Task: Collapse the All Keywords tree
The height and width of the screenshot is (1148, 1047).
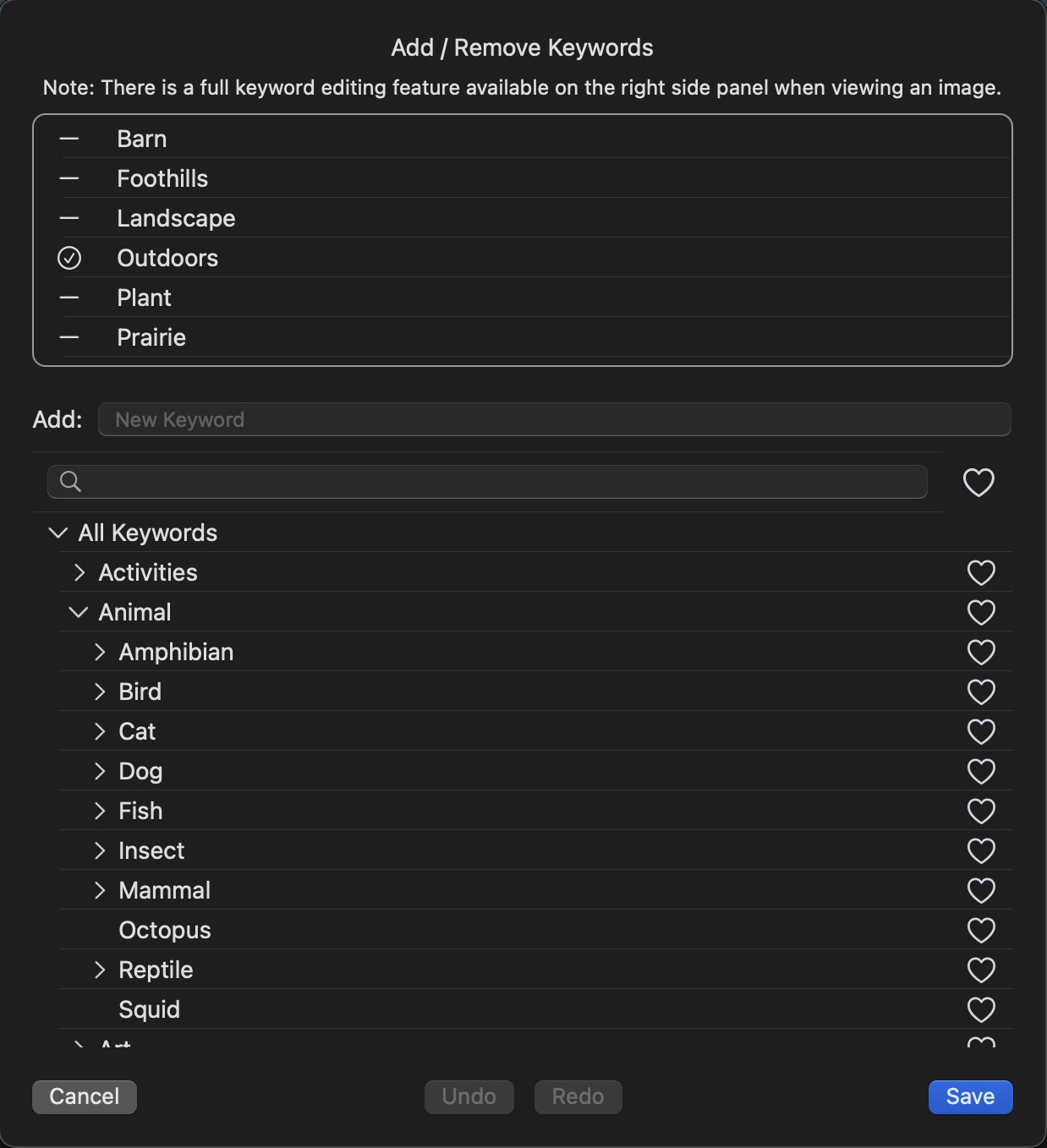Action: pos(58,533)
